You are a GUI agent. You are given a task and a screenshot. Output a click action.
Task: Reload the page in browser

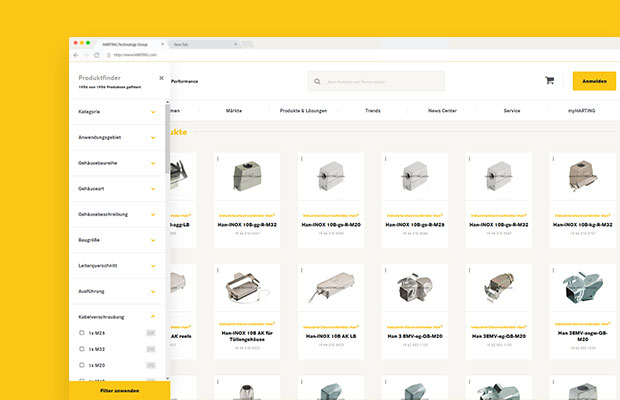coord(97,55)
